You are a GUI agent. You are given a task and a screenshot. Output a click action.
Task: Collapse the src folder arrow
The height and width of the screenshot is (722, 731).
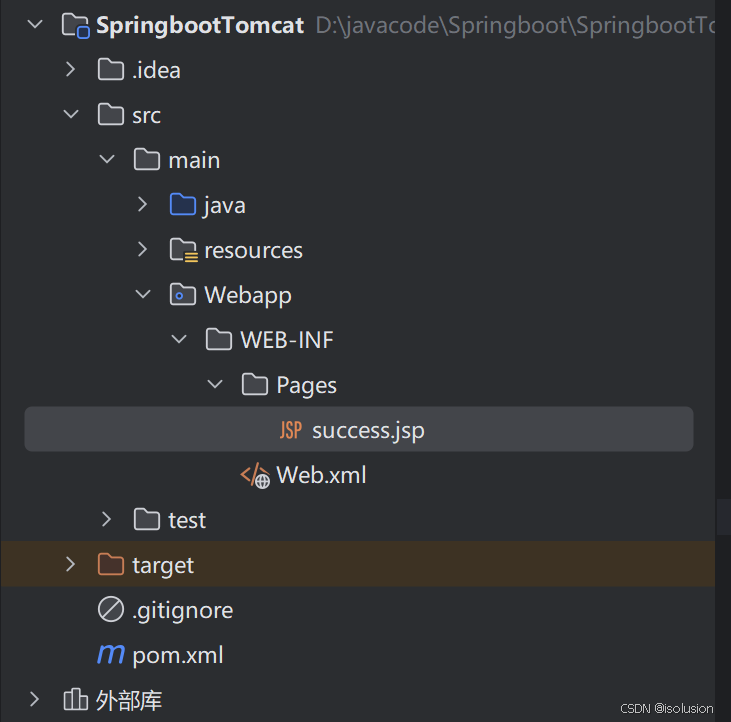[x=71, y=114]
